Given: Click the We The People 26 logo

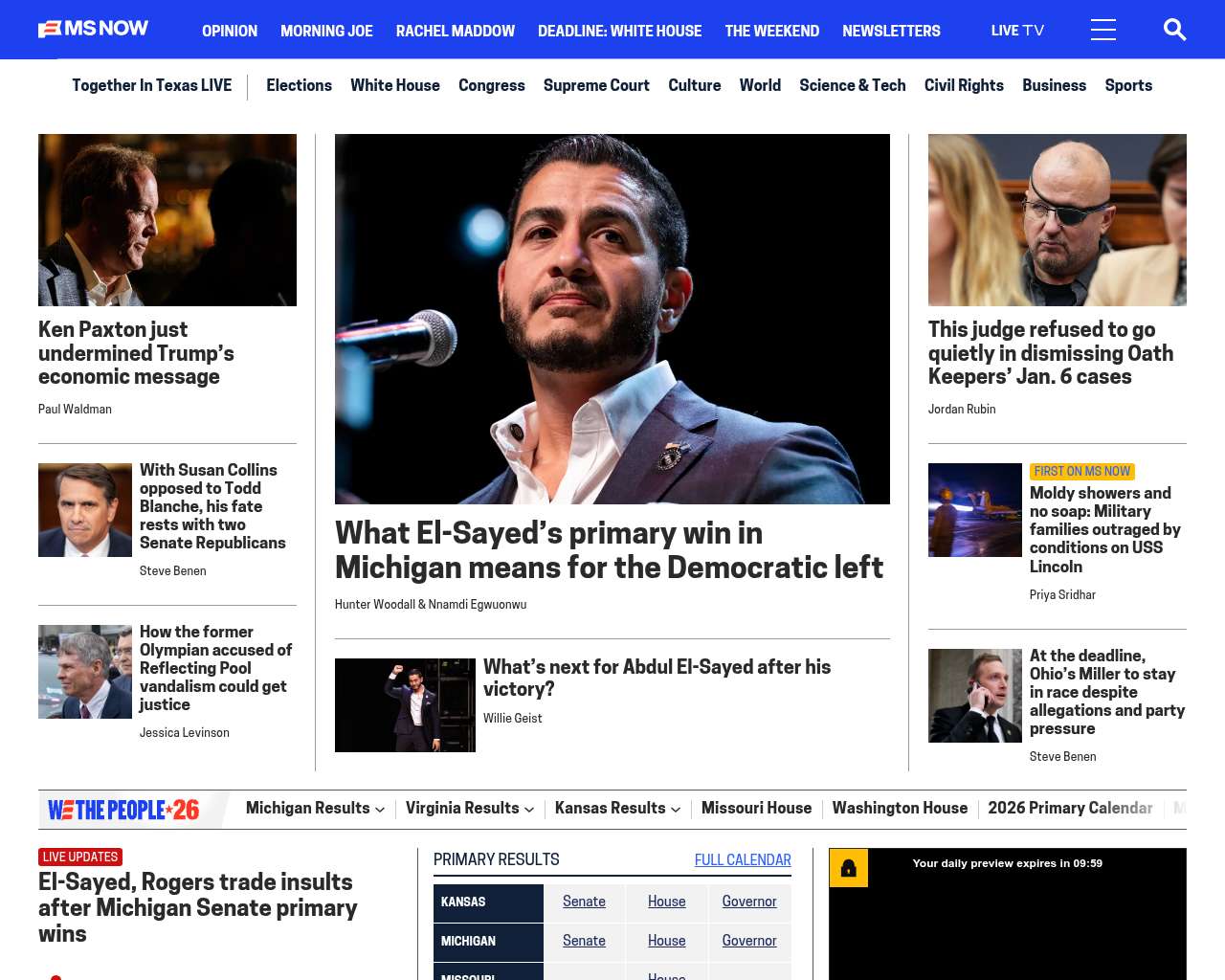Looking at the screenshot, I should [x=123, y=810].
